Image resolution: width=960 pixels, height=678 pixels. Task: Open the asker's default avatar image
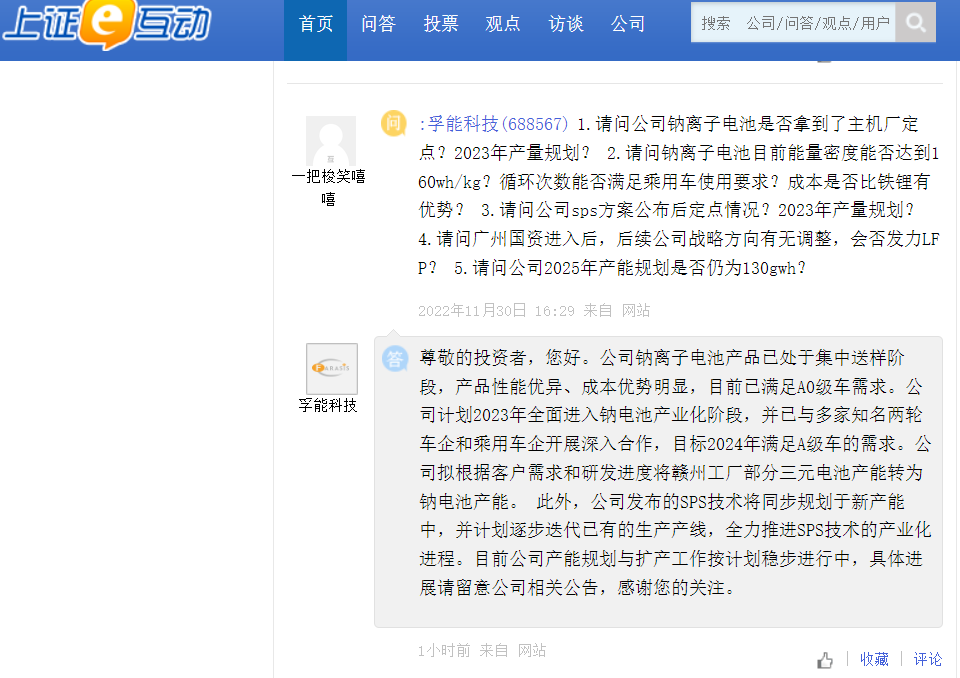(330, 141)
